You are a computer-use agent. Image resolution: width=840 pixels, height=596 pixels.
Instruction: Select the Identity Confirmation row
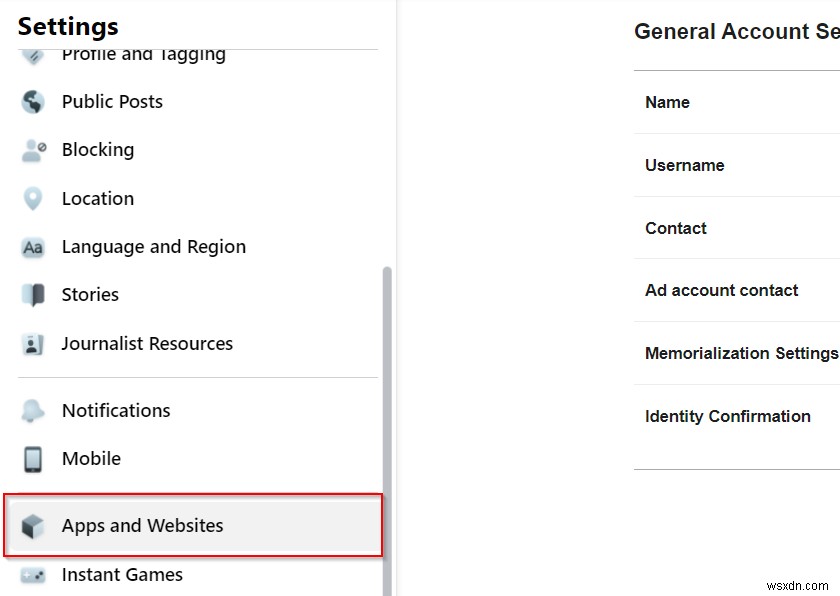coord(728,416)
